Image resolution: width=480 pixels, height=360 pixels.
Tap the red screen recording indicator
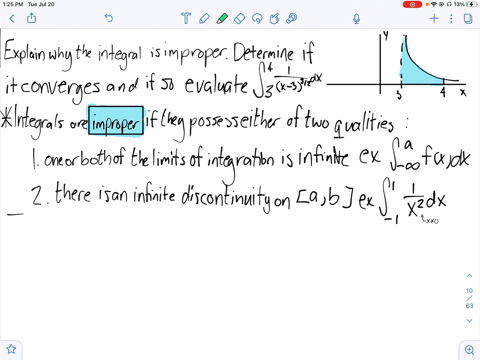pos(412,4)
